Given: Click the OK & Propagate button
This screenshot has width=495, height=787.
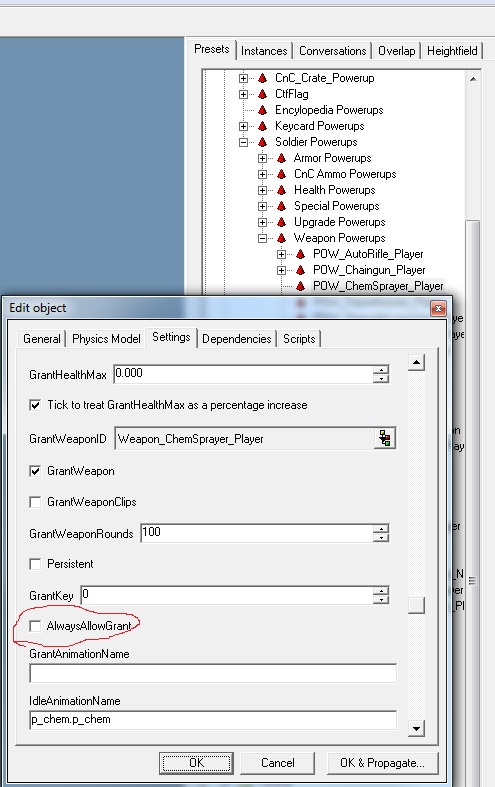Looking at the screenshot, I should pyautogui.click(x=383, y=763).
